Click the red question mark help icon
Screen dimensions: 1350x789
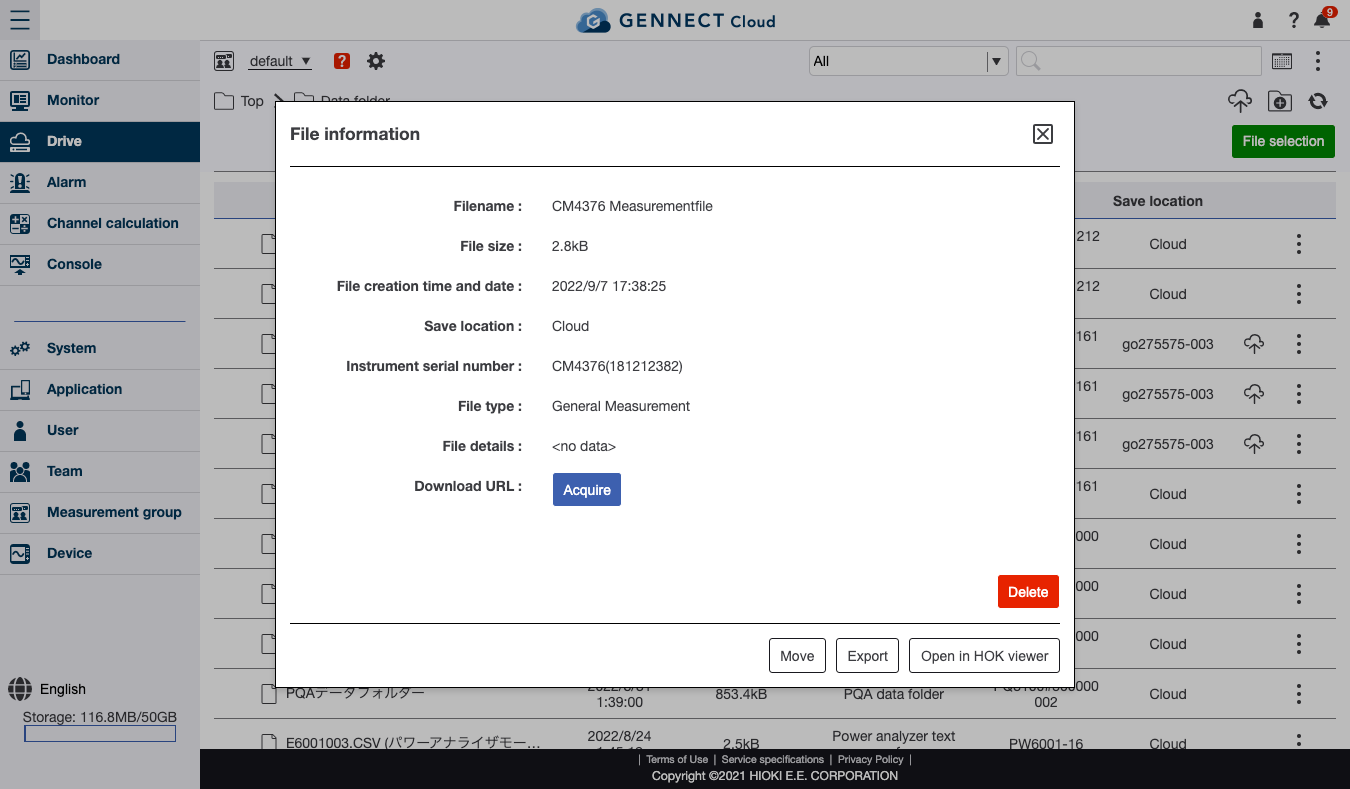click(342, 61)
